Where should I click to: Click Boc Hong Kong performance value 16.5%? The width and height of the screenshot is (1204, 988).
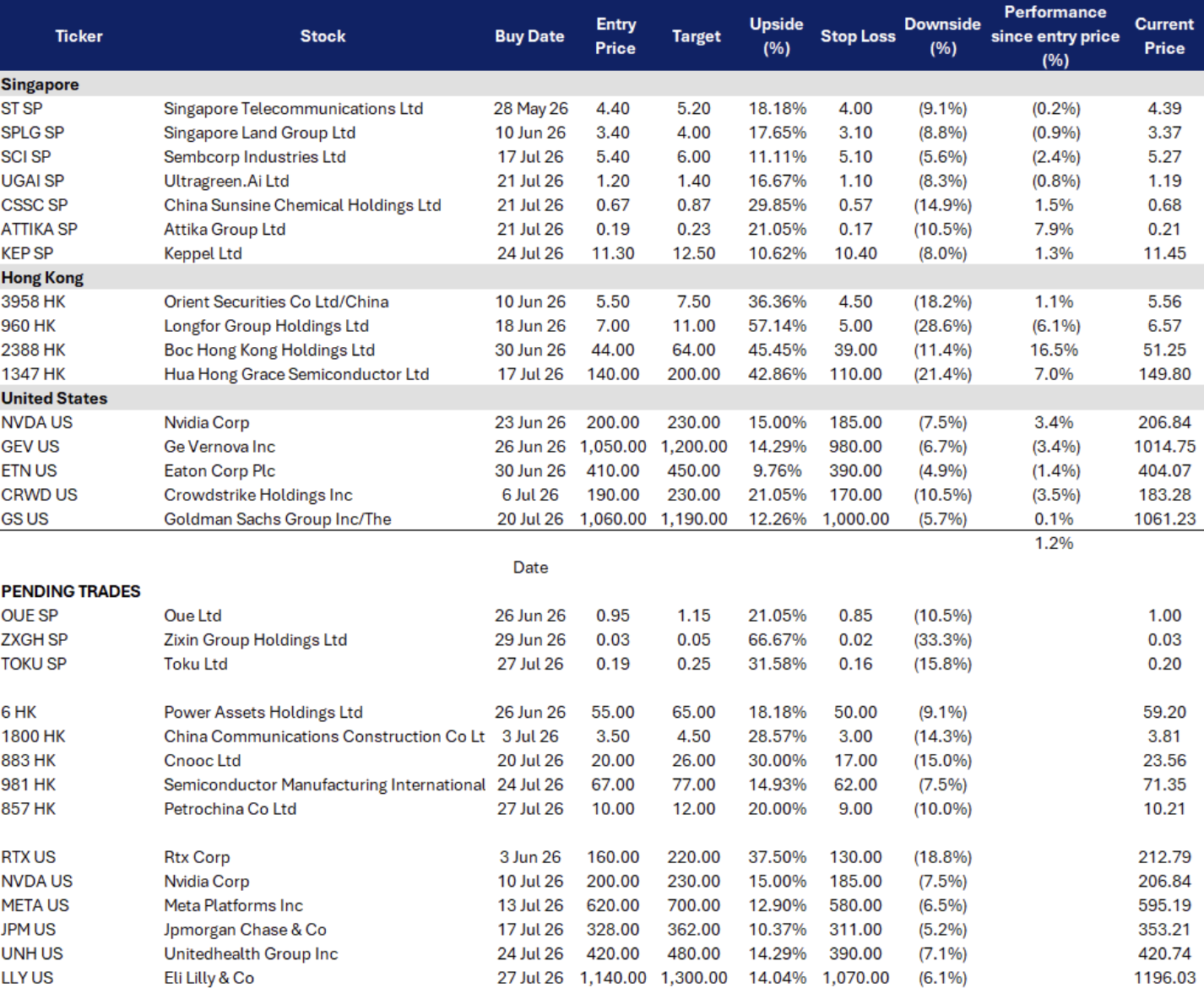(x=1054, y=350)
